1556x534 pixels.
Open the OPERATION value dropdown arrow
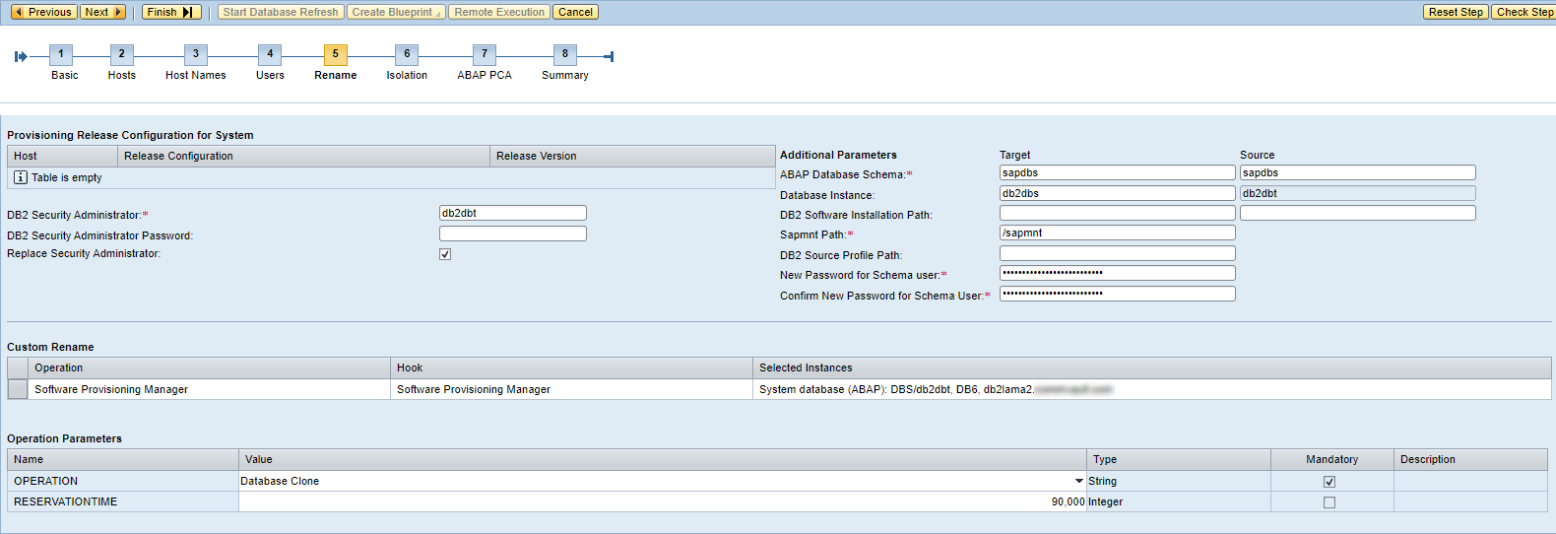point(1079,481)
